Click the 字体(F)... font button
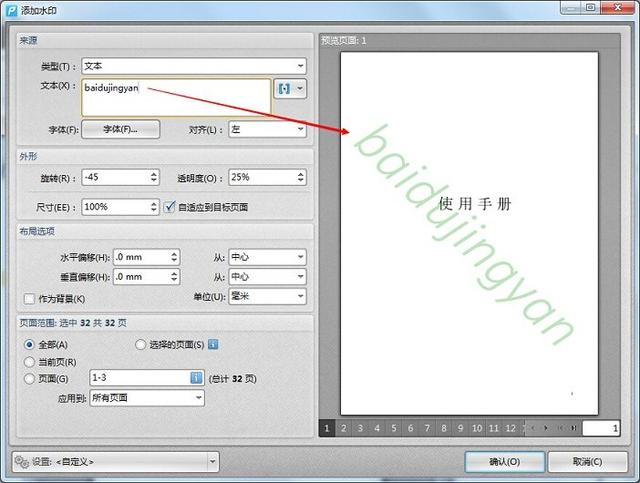This screenshot has height=483, width=640. (x=120, y=129)
